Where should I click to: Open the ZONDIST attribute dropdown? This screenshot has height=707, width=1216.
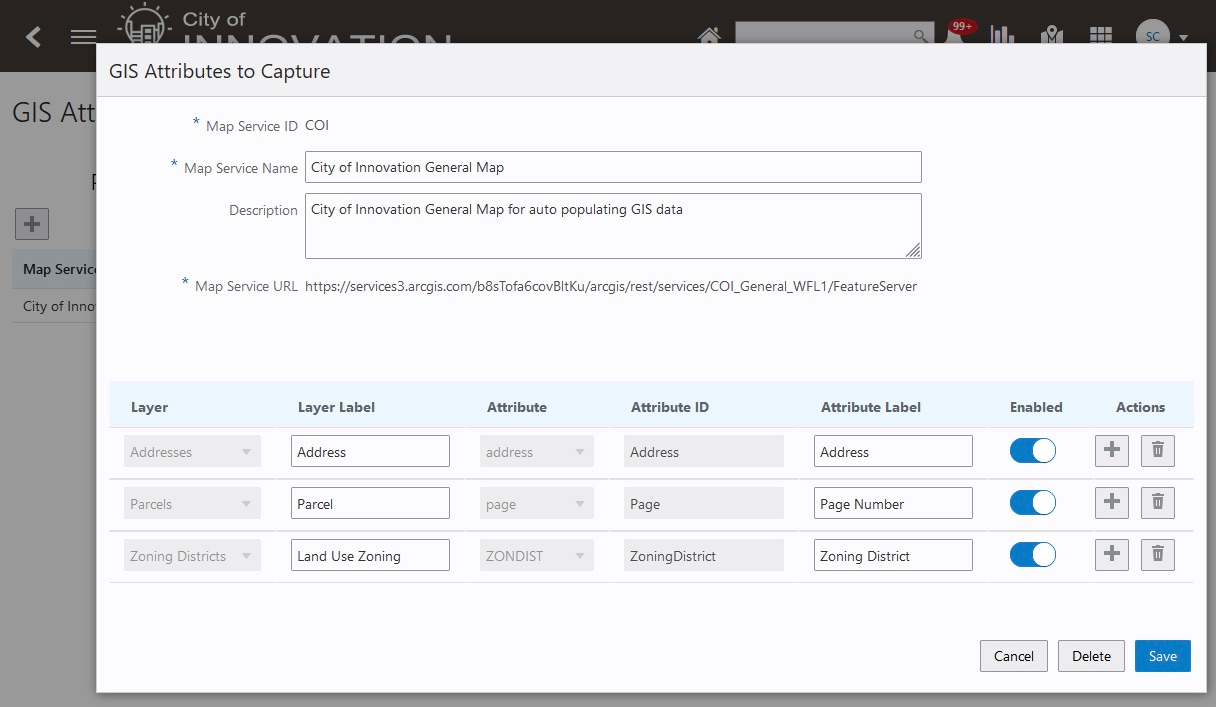(537, 556)
